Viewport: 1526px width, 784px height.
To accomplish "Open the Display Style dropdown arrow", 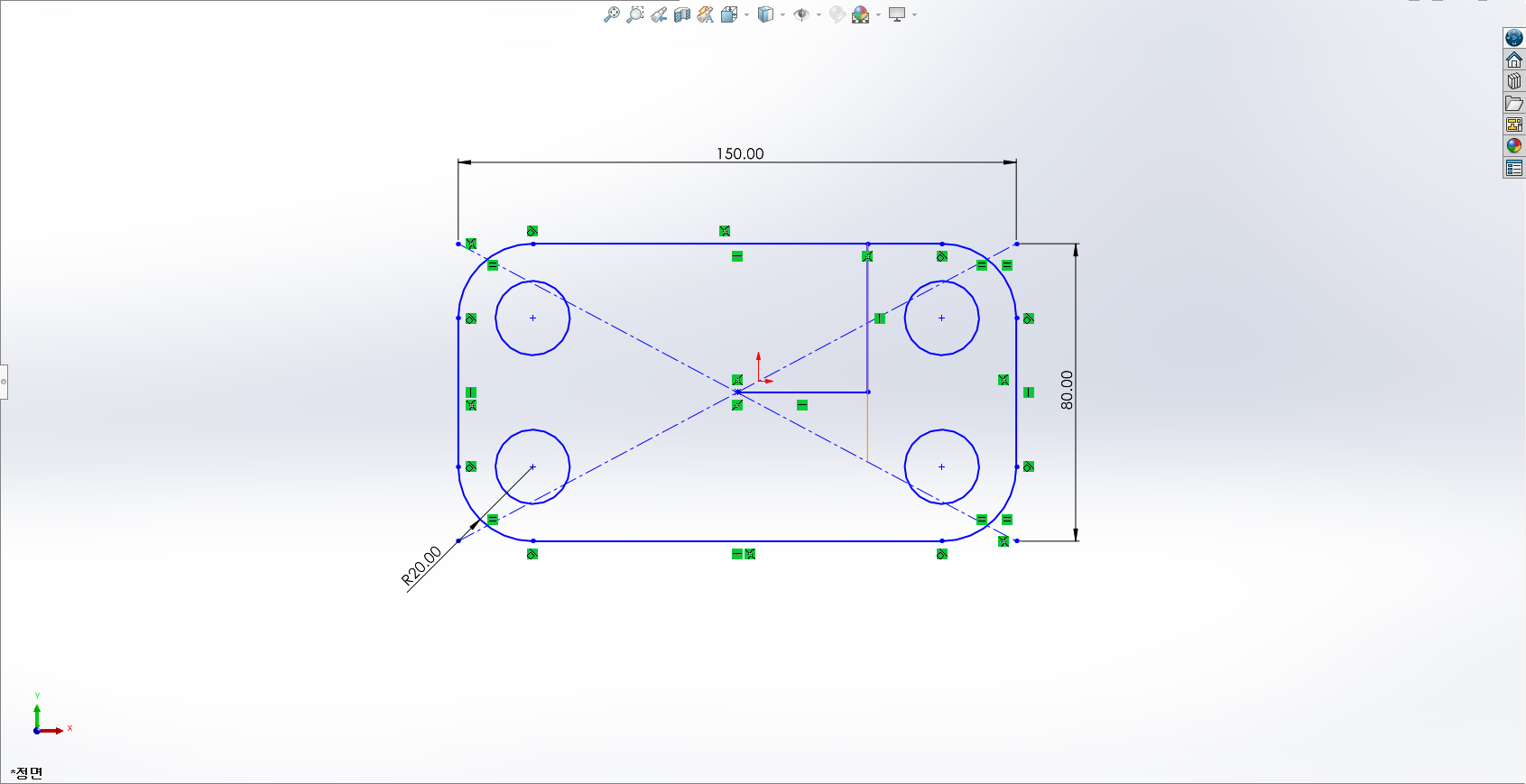I will [782, 15].
